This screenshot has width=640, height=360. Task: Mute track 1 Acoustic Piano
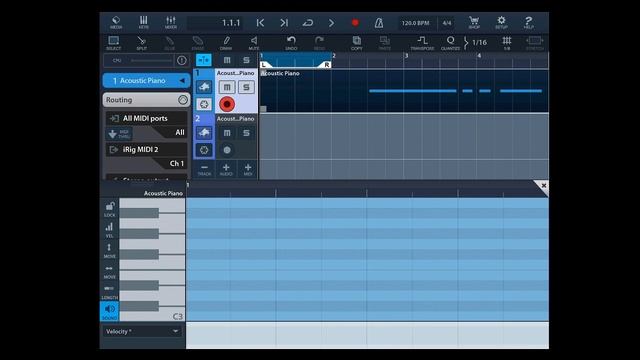[227, 87]
